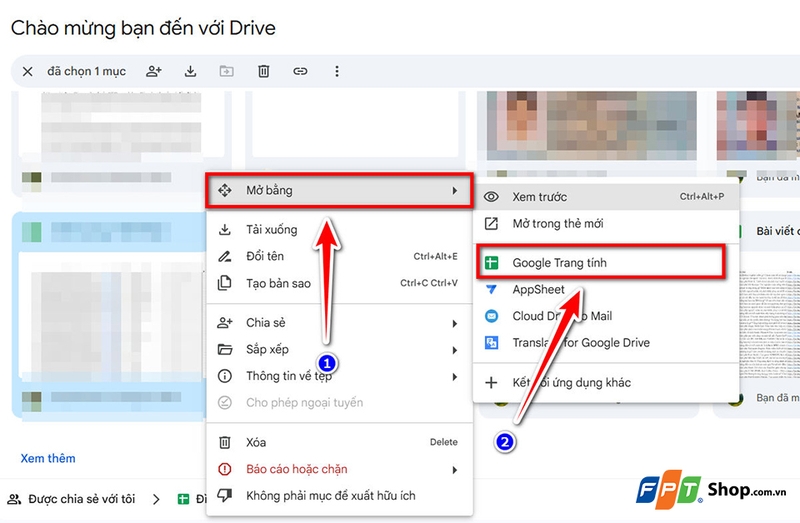Screen dimensions: 800x523
Task: Choose Tạo bản sao menu entry
Action: coord(339,283)
